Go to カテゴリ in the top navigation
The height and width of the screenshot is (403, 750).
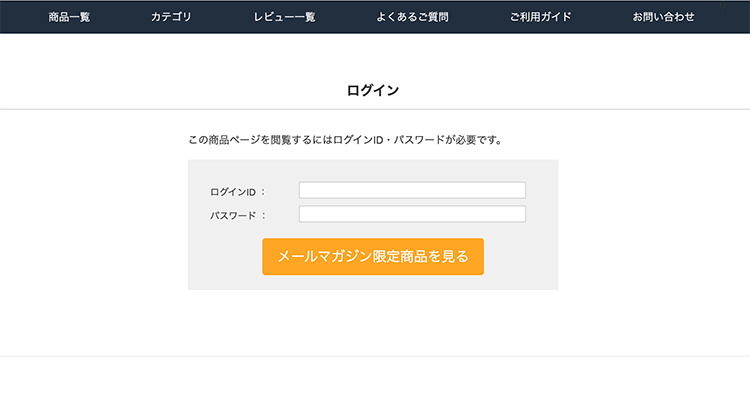point(171,17)
